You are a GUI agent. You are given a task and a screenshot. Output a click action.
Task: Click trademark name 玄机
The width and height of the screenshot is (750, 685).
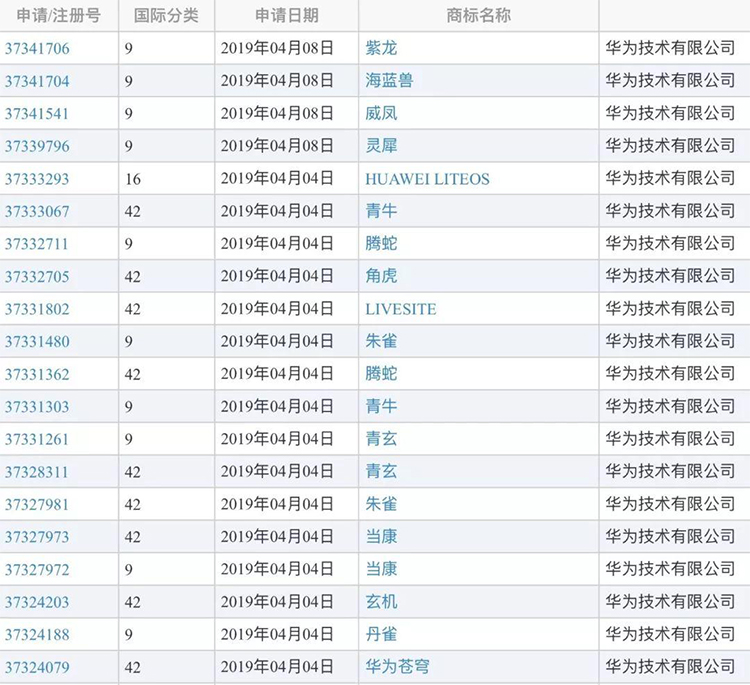pyautogui.click(x=381, y=601)
